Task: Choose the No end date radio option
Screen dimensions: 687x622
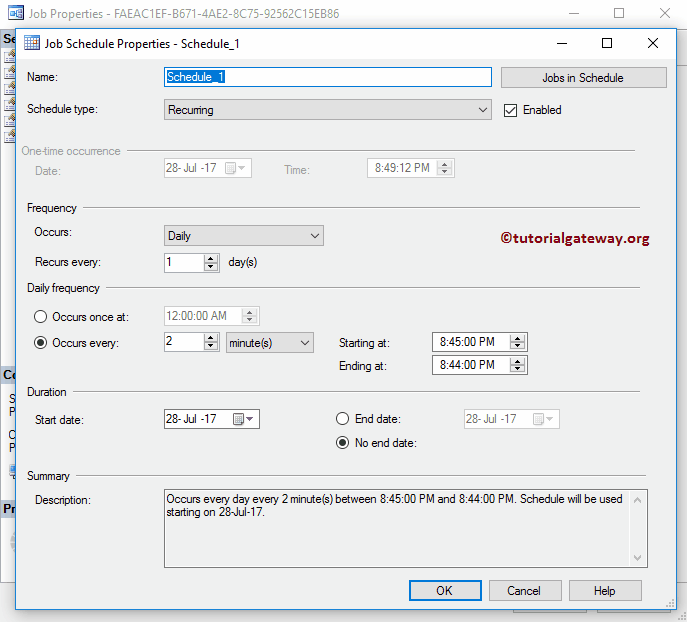Action: point(343,443)
